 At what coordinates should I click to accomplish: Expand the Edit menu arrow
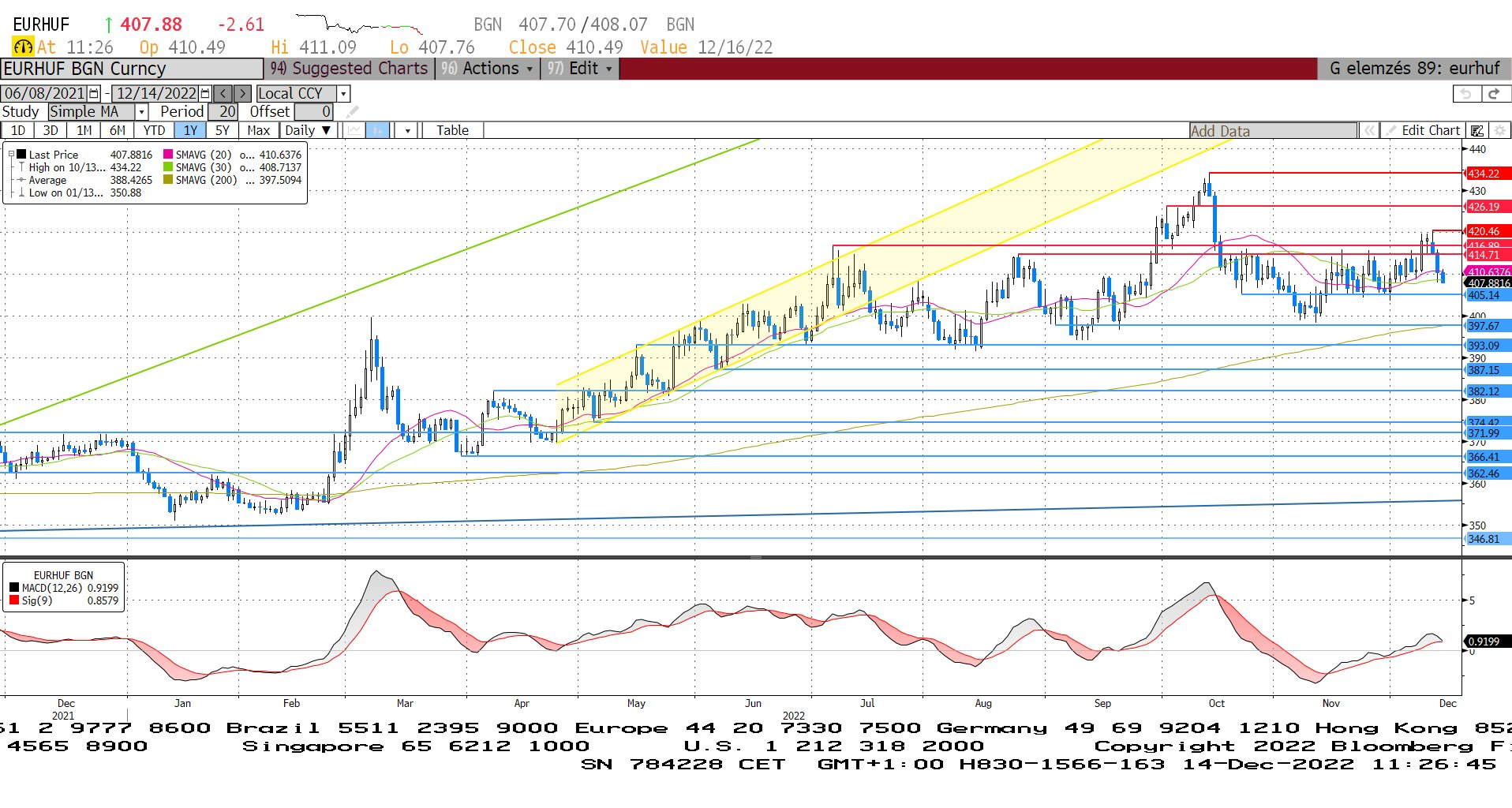tap(608, 69)
